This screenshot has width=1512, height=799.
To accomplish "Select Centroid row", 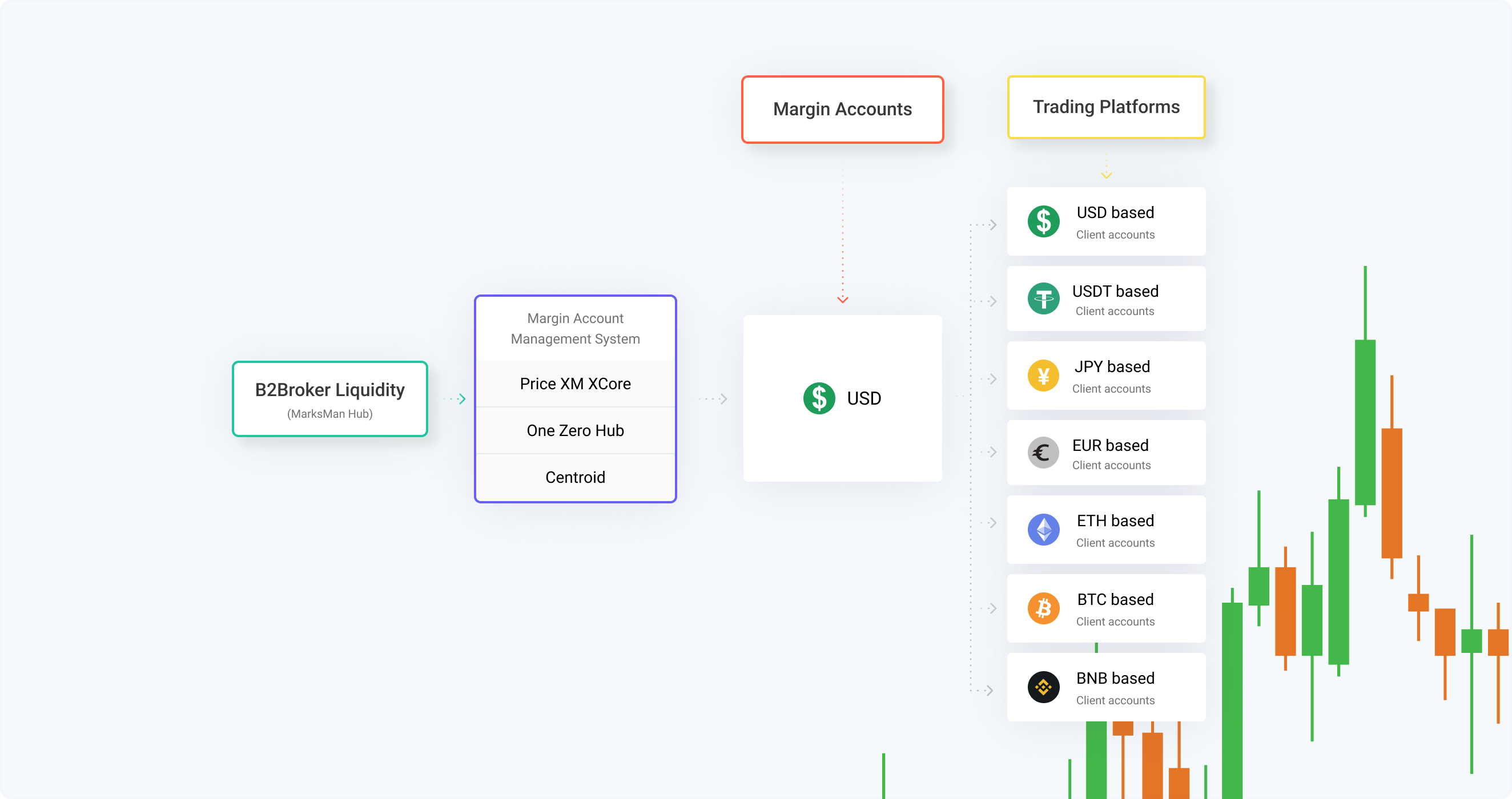I will click(x=575, y=478).
